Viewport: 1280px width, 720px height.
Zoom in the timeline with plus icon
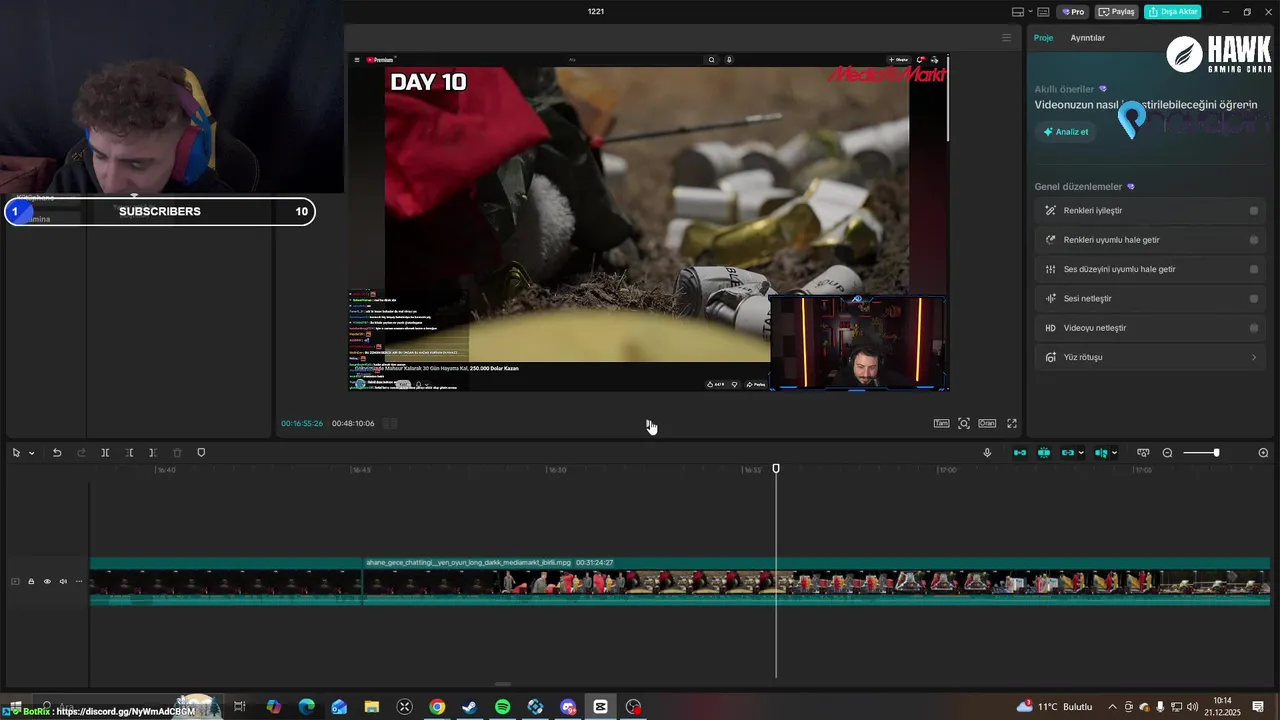click(x=1263, y=453)
